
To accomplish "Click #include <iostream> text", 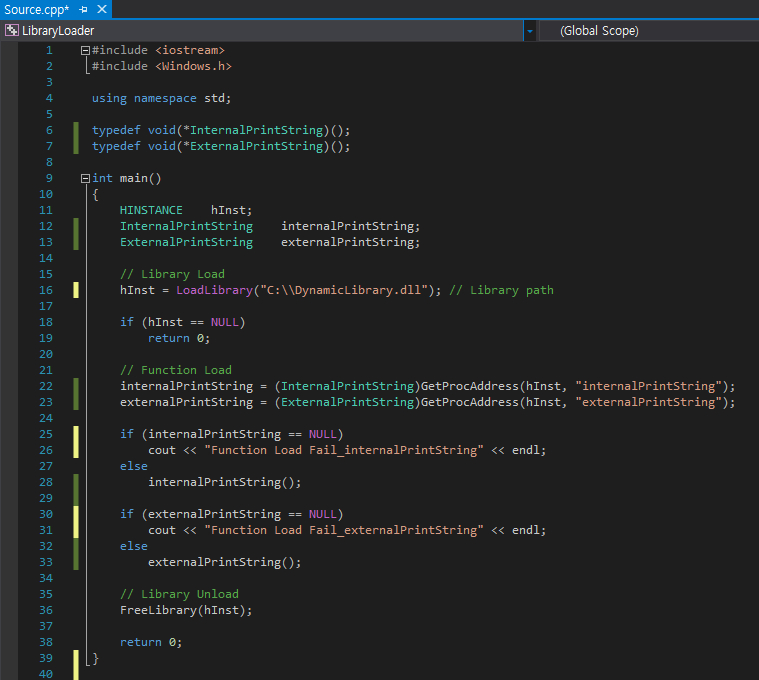I will coord(158,50).
